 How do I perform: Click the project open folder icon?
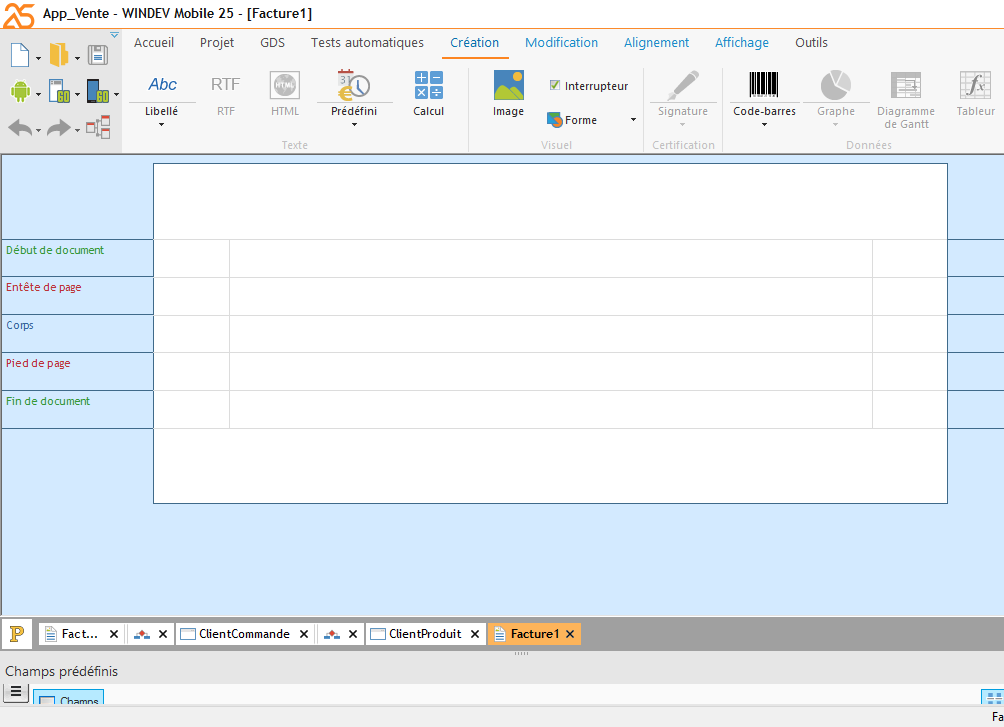coord(59,55)
